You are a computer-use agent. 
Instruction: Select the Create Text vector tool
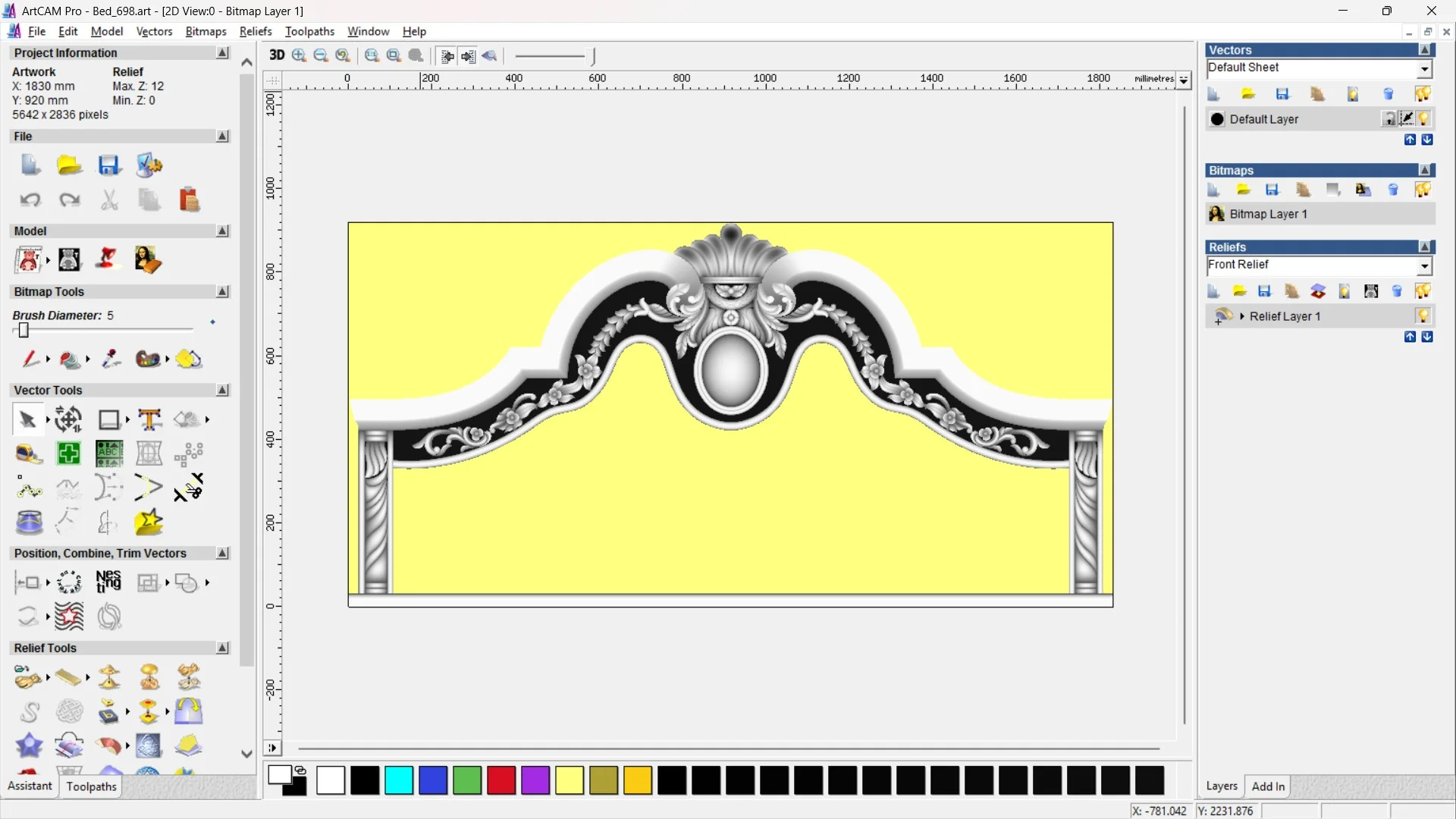(x=149, y=419)
